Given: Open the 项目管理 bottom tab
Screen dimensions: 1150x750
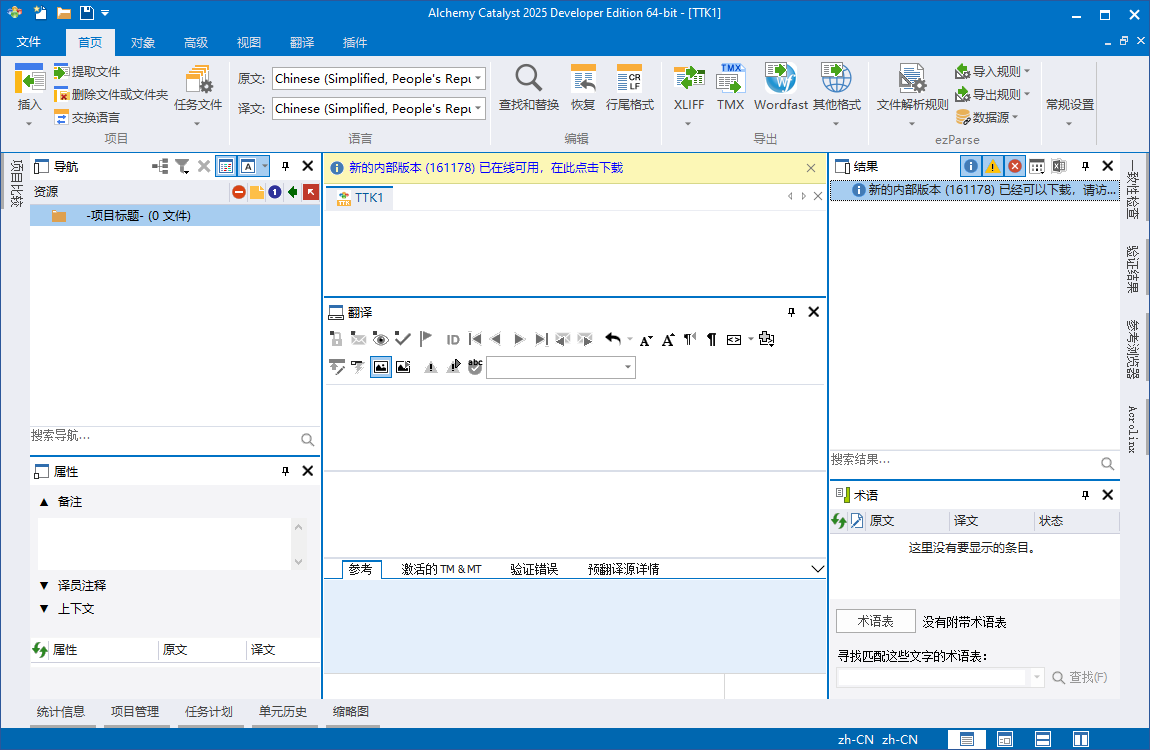Looking at the screenshot, I should coord(135,712).
